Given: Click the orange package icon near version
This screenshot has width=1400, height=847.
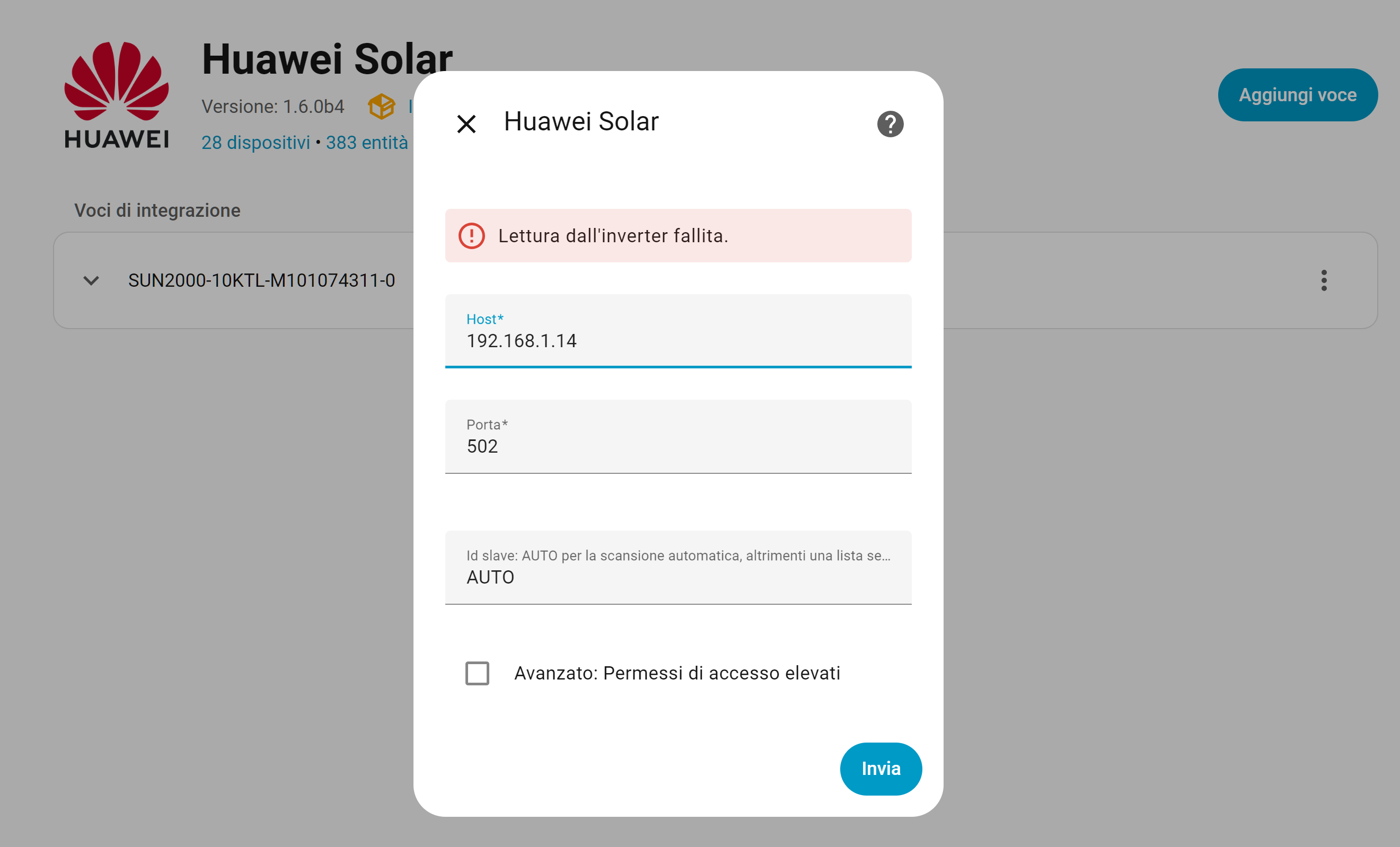Looking at the screenshot, I should point(381,106).
